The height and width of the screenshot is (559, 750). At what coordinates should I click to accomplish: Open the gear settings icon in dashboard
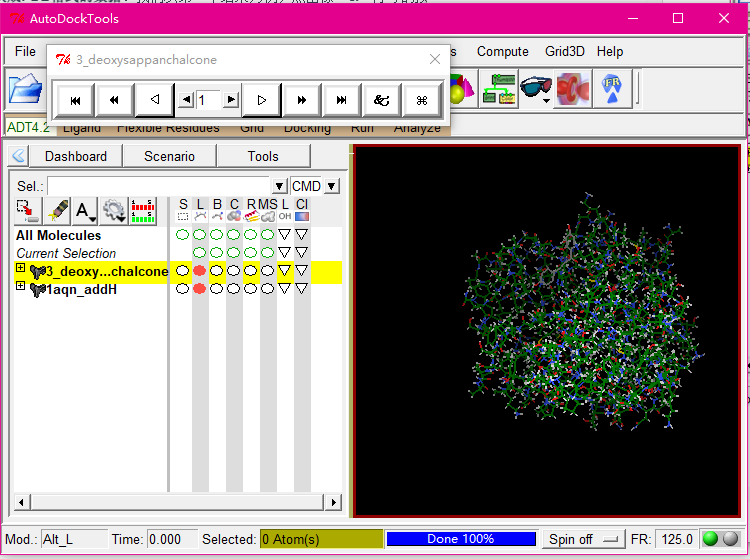click(x=114, y=211)
